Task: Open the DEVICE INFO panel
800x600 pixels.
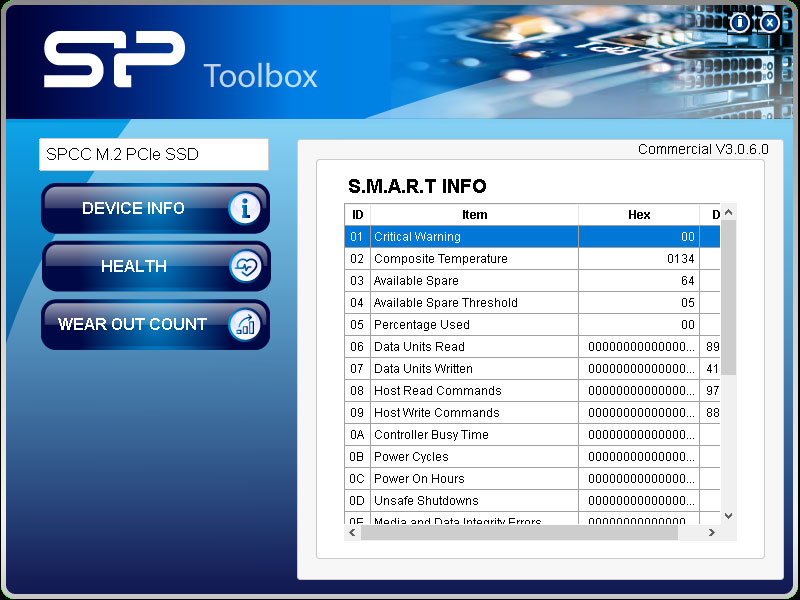Action: [x=155, y=208]
